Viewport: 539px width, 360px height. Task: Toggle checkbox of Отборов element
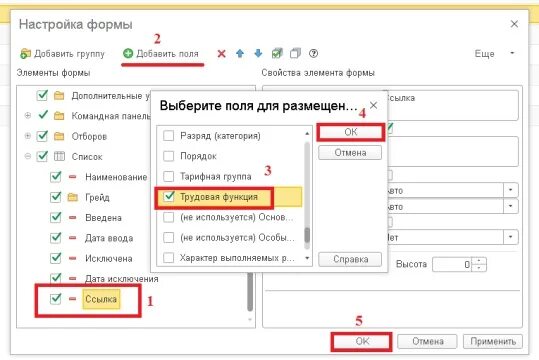[x=42, y=136]
